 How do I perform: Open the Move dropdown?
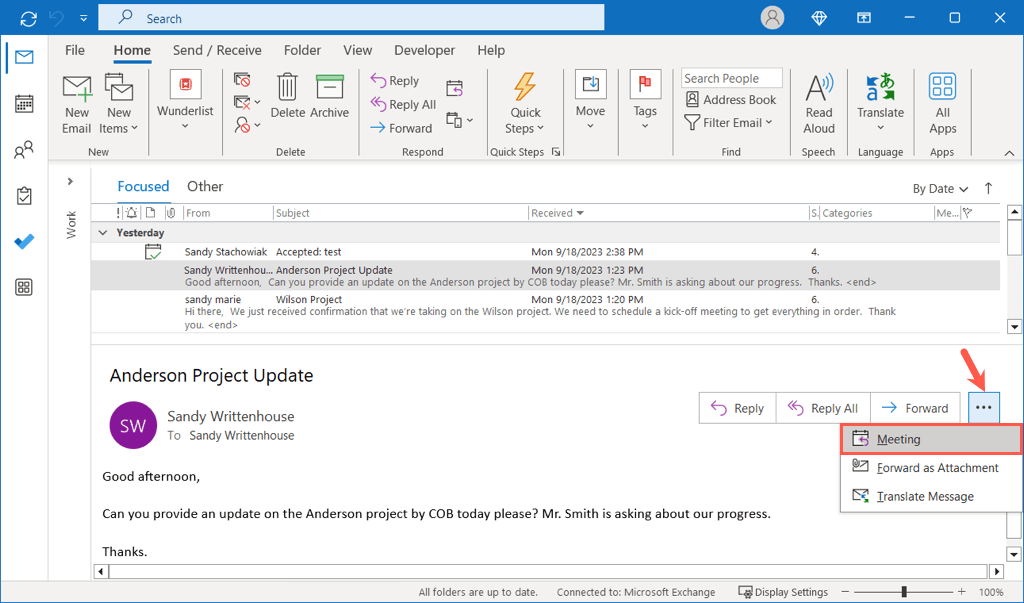[x=590, y=100]
